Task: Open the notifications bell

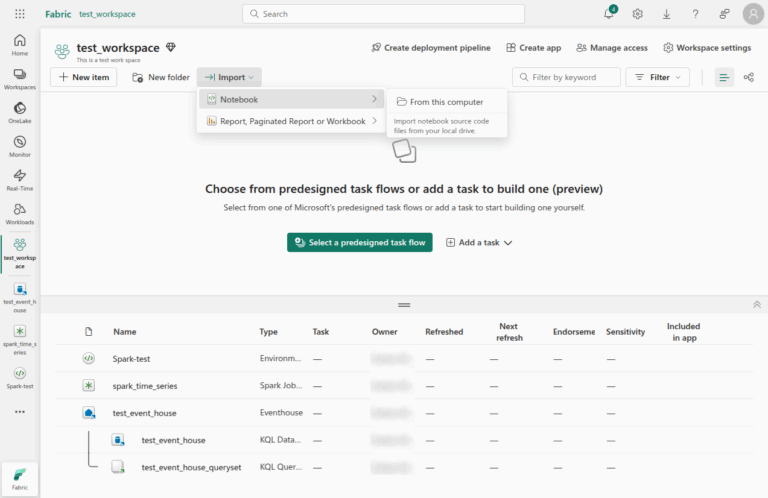Action: (x=610, y=14)
